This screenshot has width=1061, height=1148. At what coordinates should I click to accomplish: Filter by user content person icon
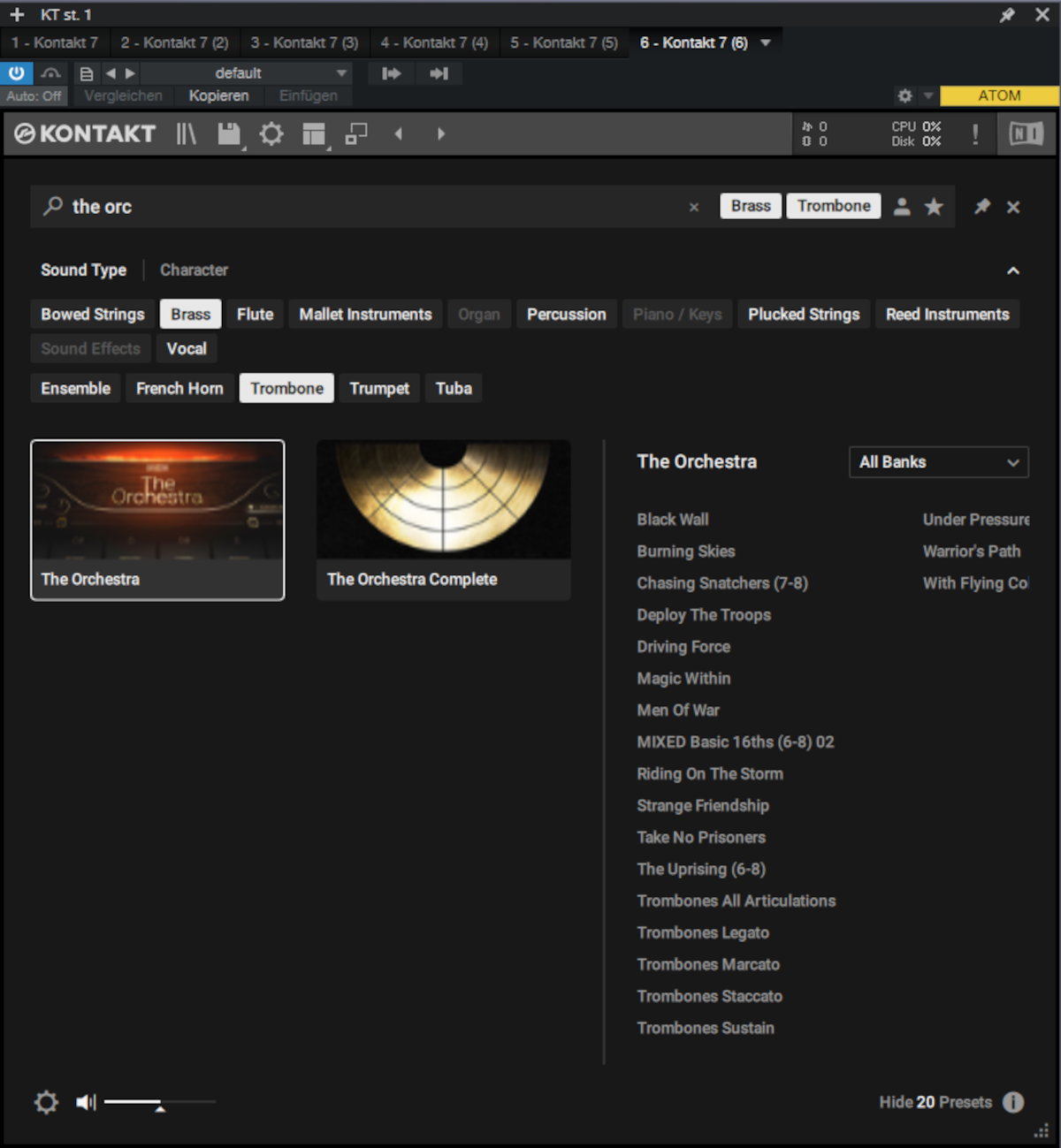coord(902,206)
